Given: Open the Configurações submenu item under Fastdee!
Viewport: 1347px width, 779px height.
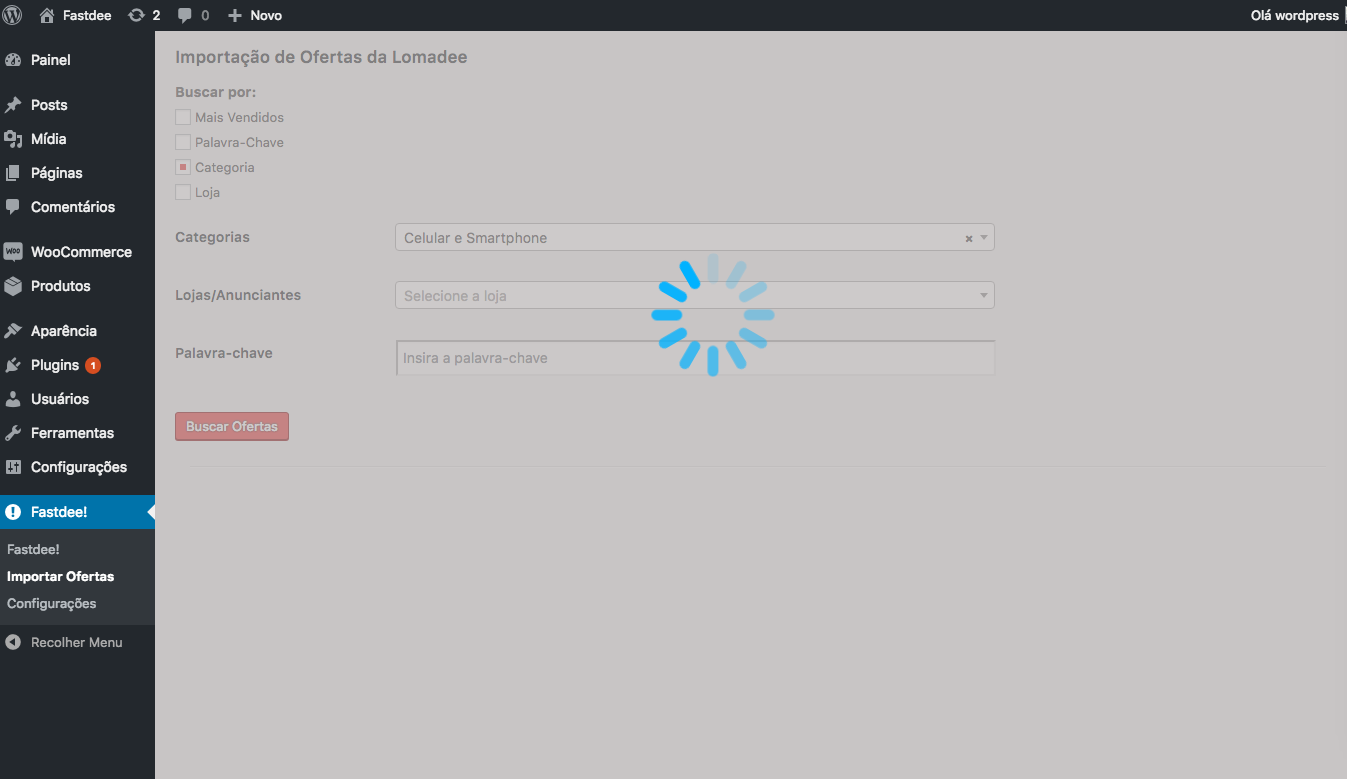Looking at the screenshot, I should point(51,603).
